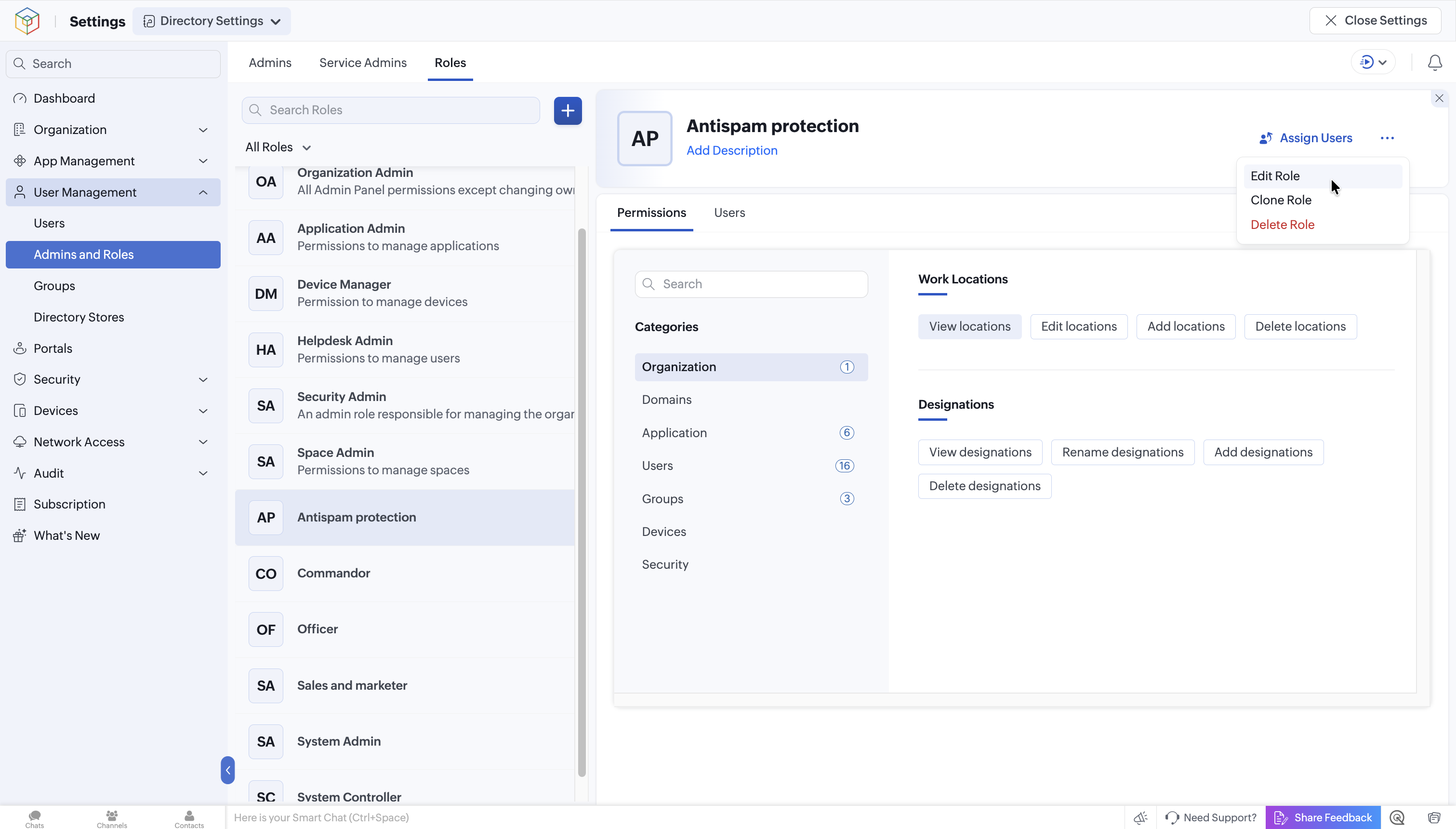Screen dimensions: 1456x829
Task: Click the DM avatar for Device Manager
Action: coord(265,294)
